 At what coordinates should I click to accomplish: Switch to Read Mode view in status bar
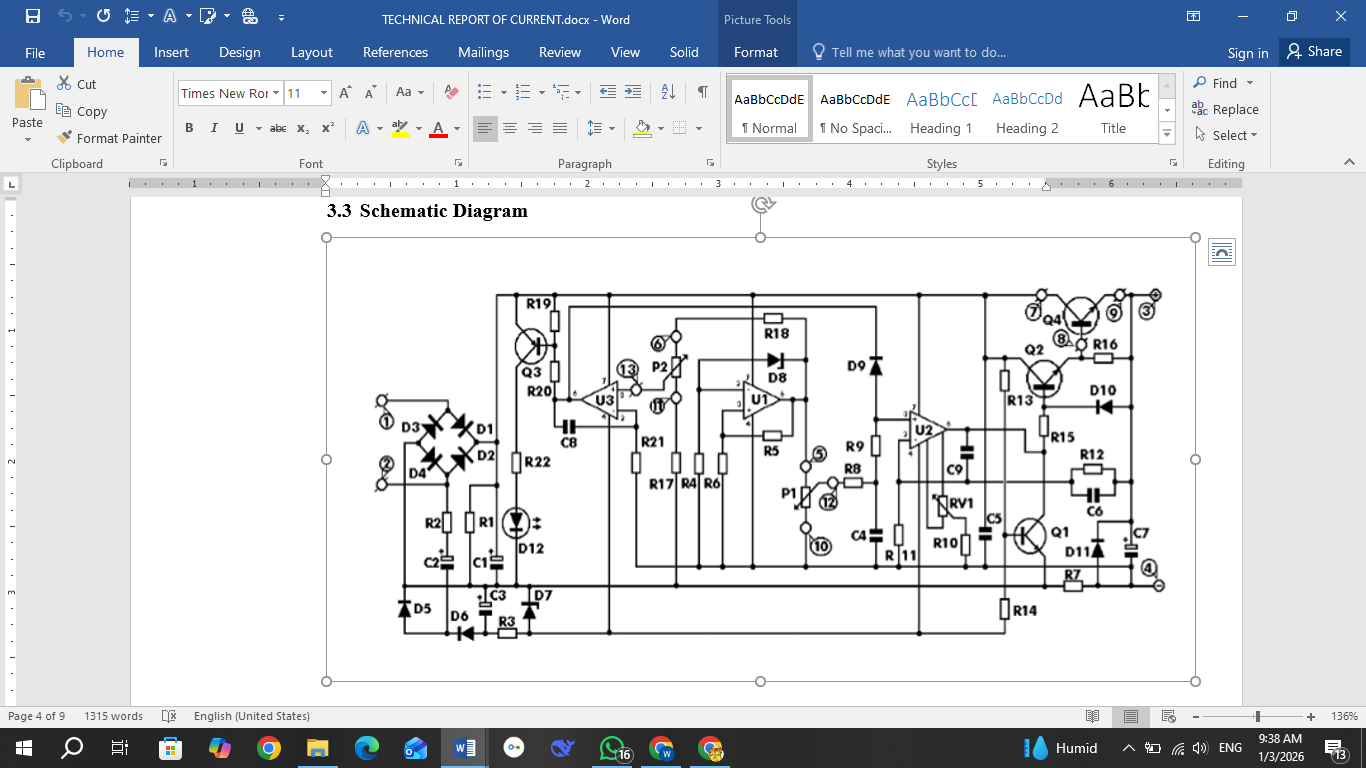coord(1093,716)
